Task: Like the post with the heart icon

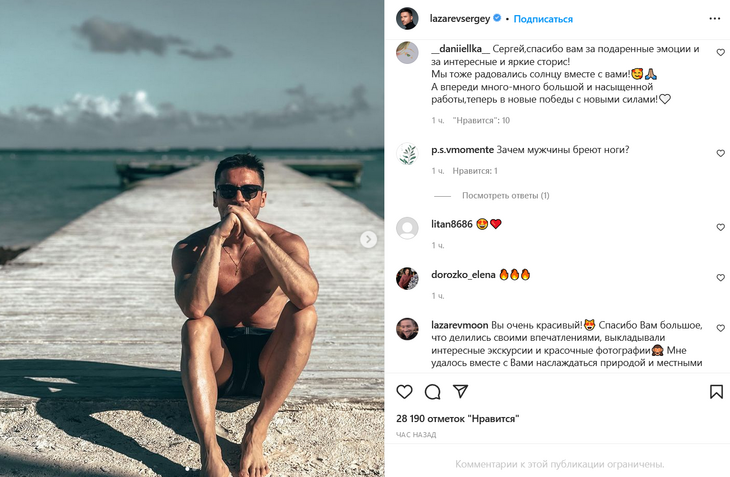Action: 404,392
